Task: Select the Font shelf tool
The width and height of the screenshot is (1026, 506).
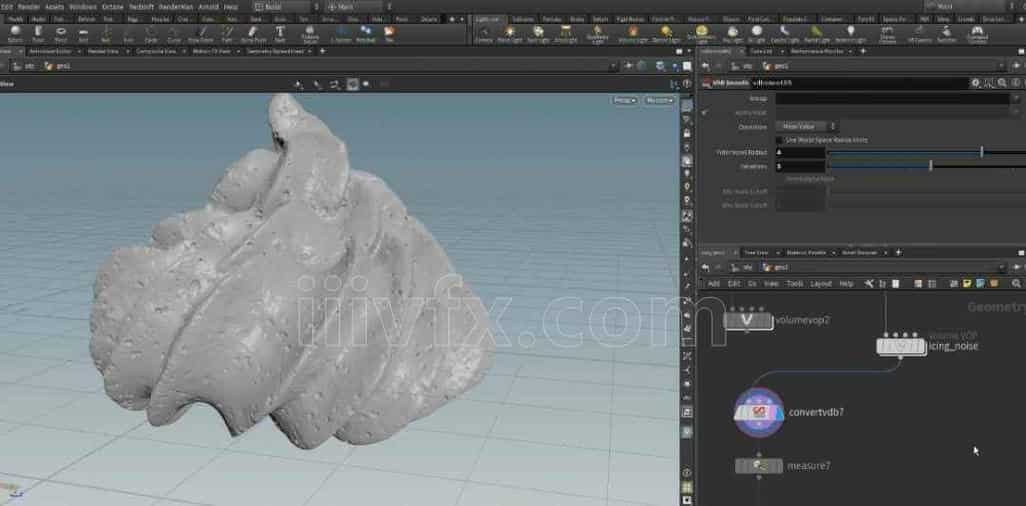Action: point(280,34)
